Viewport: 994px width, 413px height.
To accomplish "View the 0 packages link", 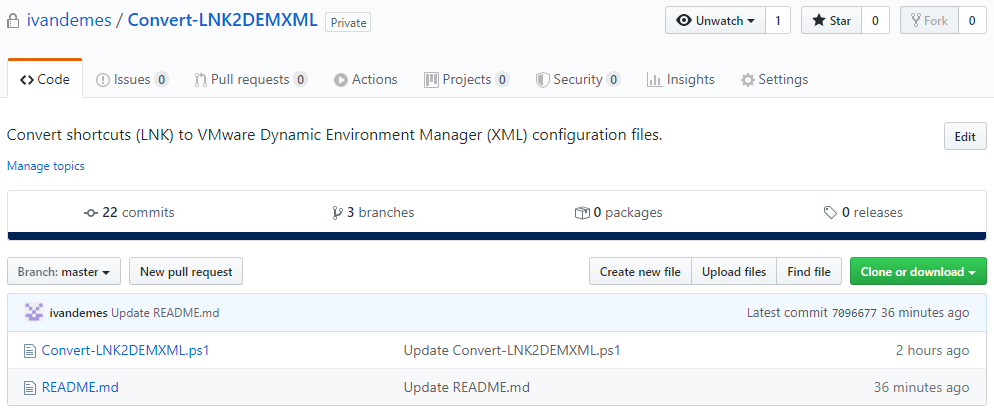I will tap(618, 213).
